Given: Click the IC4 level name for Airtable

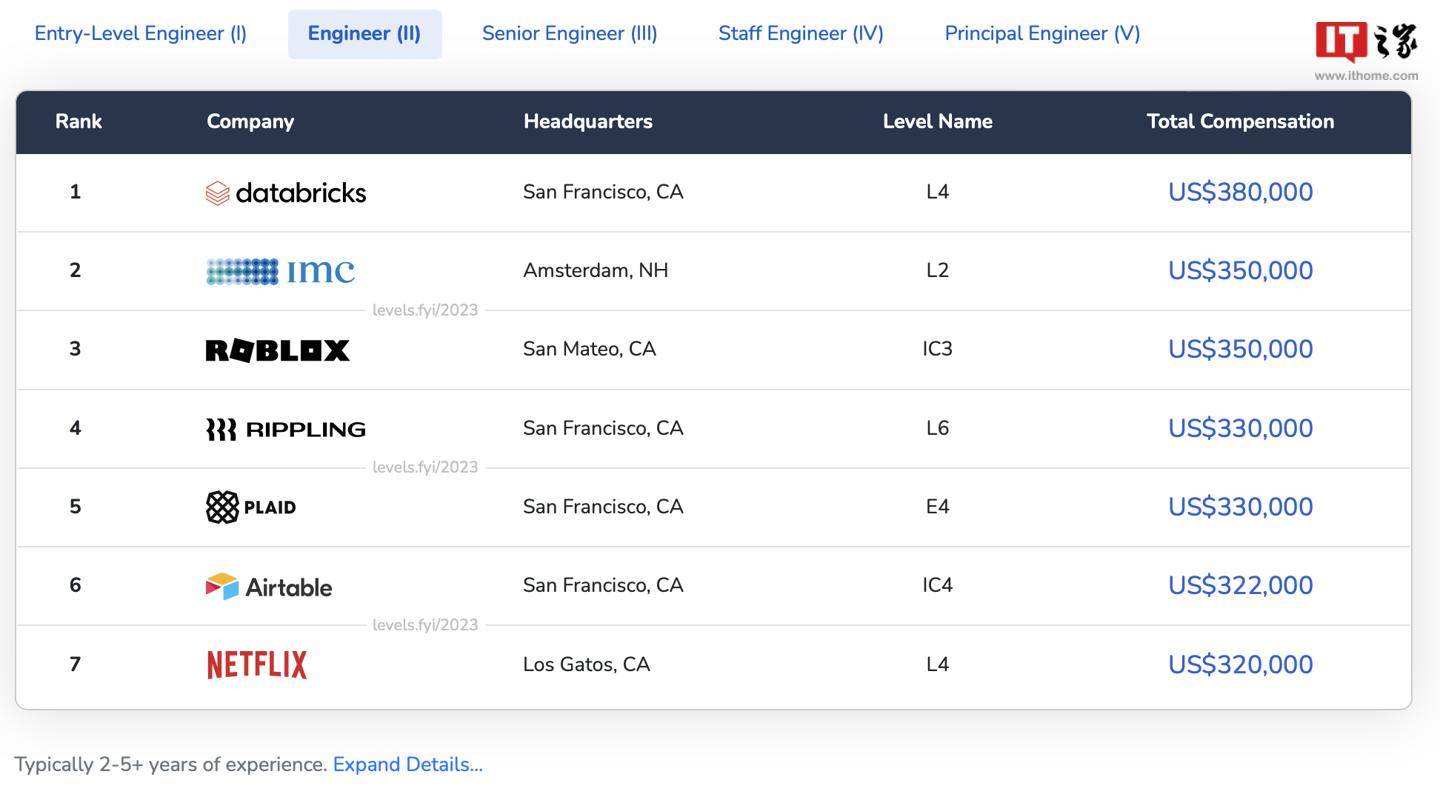Looking at the screenshot, I should point(937,585).
